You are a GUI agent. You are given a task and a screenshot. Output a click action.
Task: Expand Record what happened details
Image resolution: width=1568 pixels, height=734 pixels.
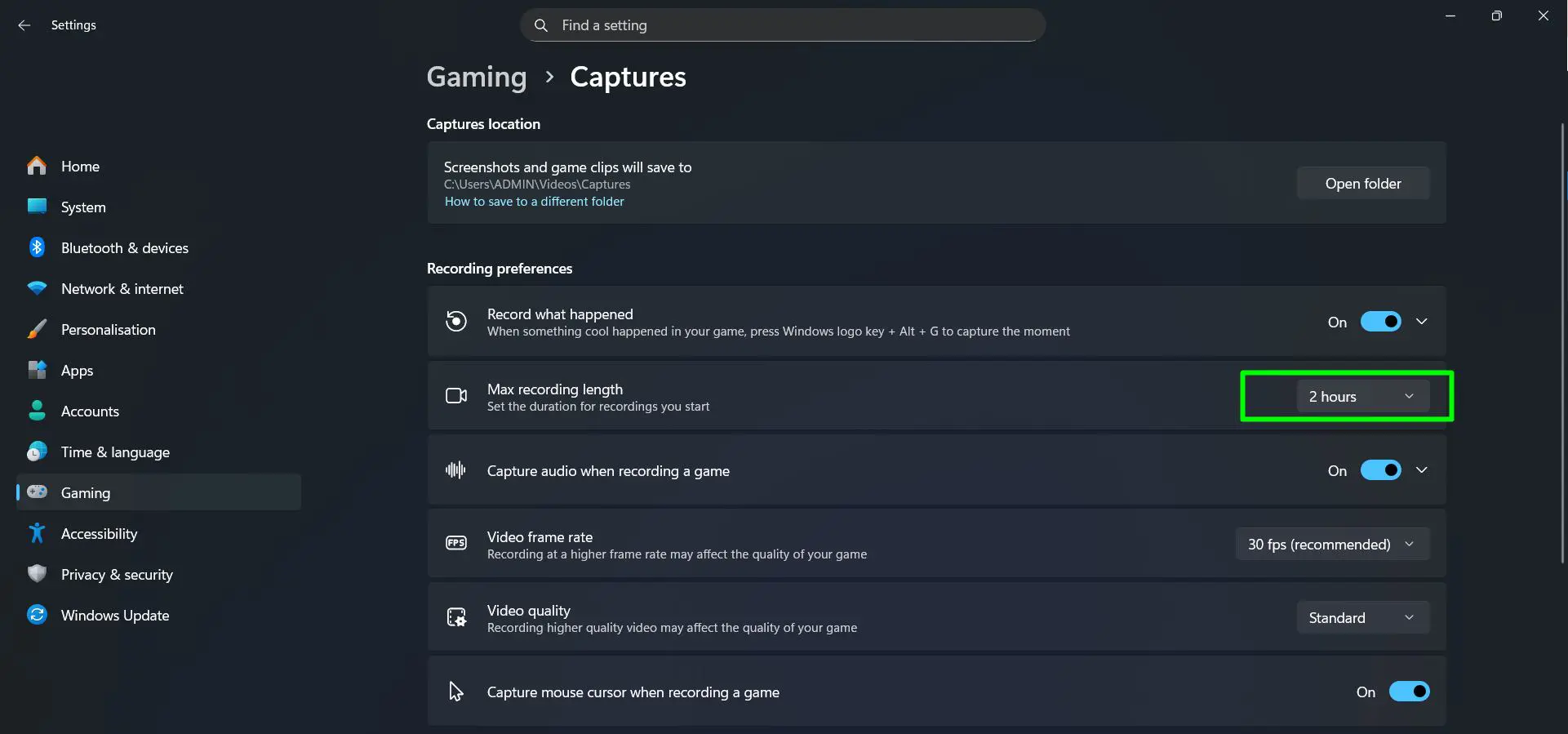coord(1421,321)
